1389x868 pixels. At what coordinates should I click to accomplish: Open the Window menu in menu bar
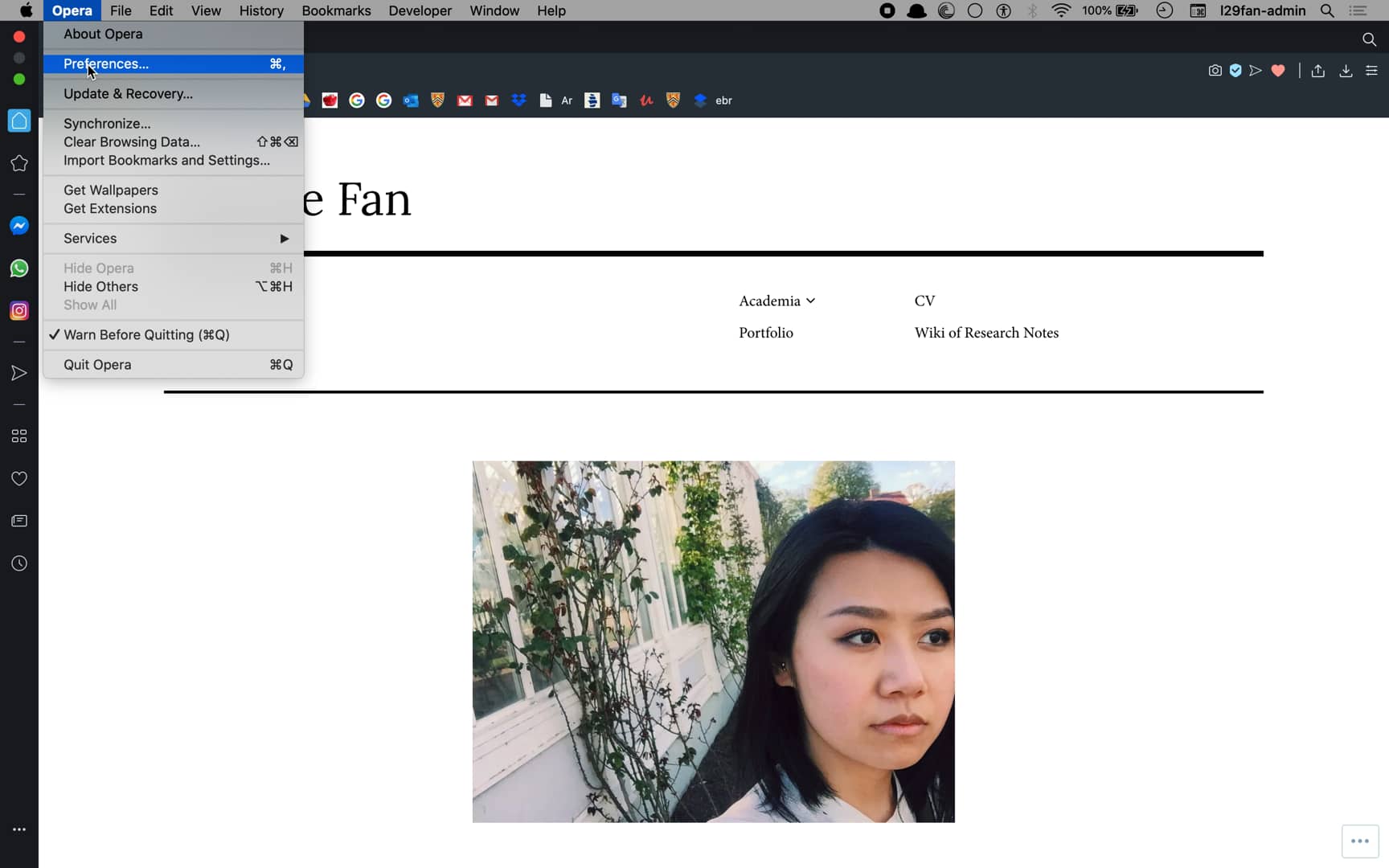[x=494, y=10]
